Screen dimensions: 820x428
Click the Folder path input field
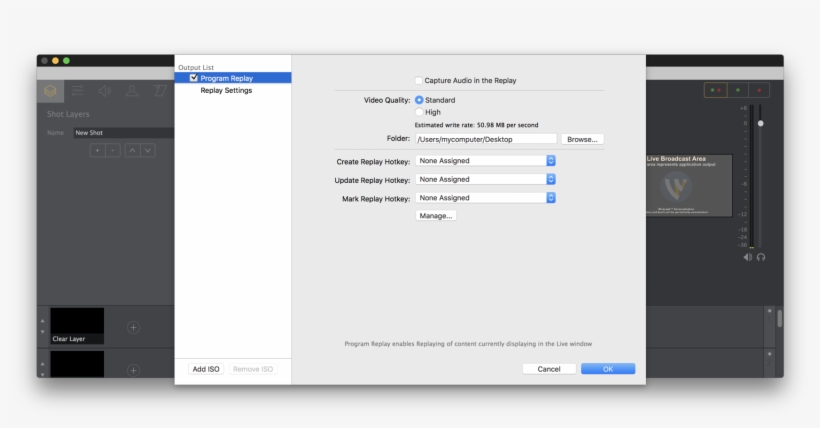point(486,139)
